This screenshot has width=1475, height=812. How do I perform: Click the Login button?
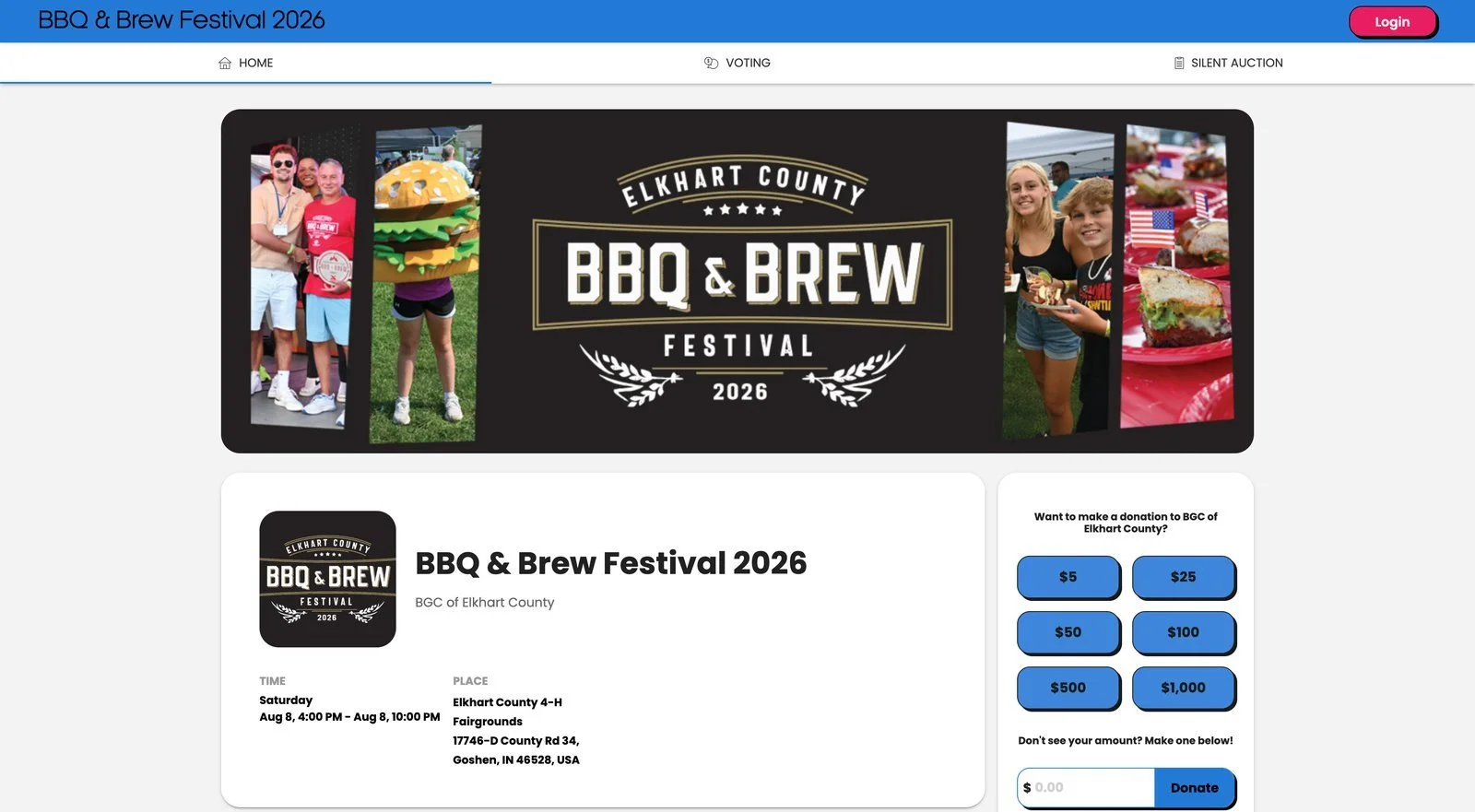(1392, 22)
